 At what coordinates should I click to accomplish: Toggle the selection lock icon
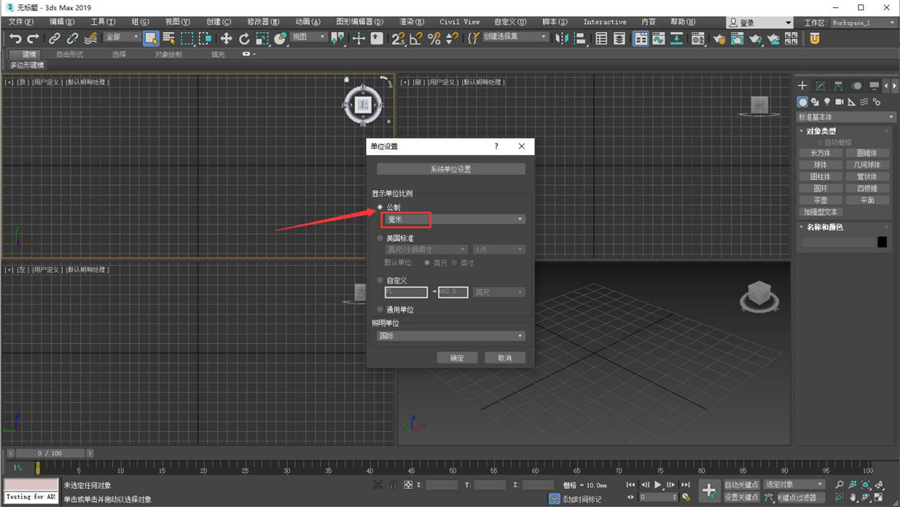click(x=393, y=485)
